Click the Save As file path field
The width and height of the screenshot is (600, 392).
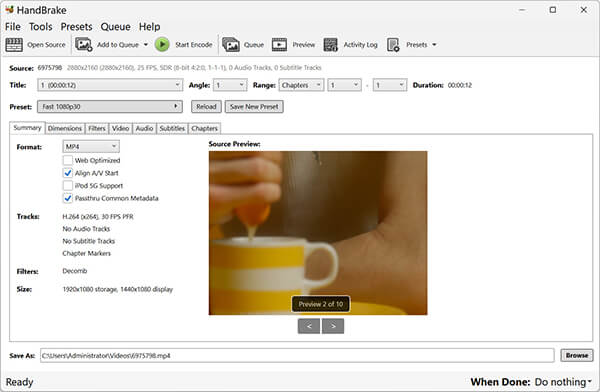(297, 356)
